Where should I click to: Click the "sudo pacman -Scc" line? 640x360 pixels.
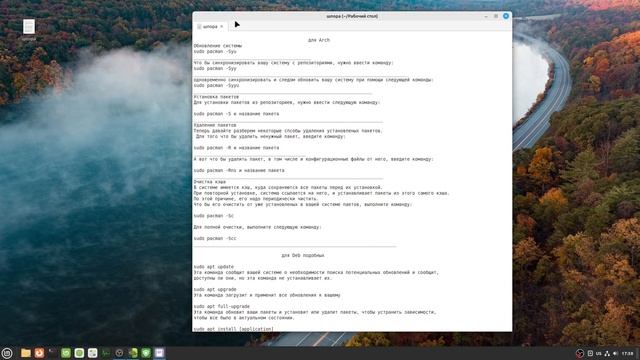[215, 238]
